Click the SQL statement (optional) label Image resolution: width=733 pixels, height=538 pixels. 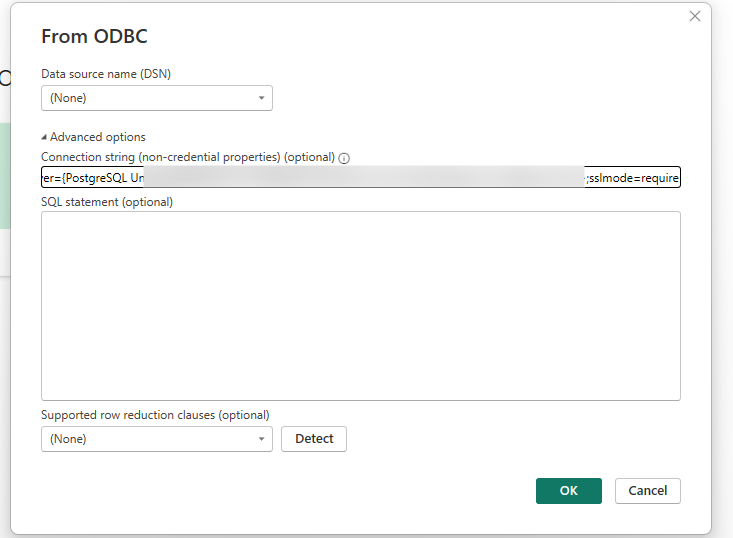107,202
